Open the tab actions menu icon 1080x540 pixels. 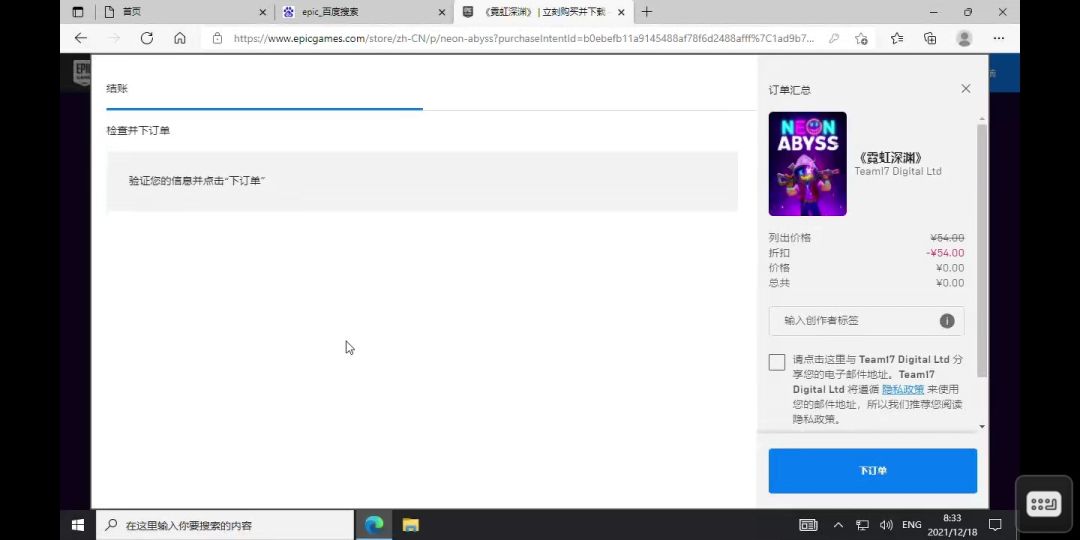click(x=78, y=12)
